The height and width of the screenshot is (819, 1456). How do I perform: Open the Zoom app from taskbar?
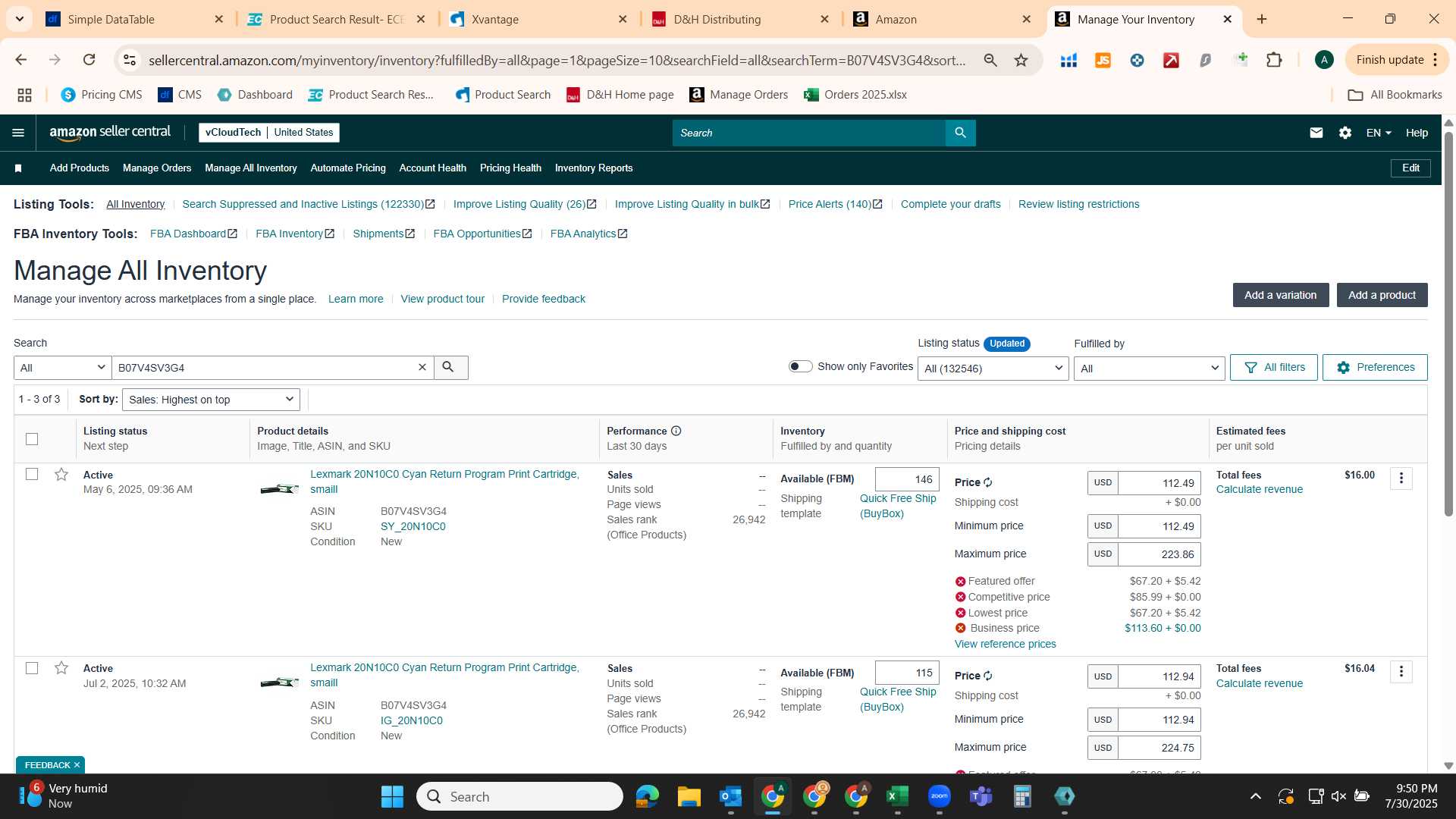[x=940, y=796]
